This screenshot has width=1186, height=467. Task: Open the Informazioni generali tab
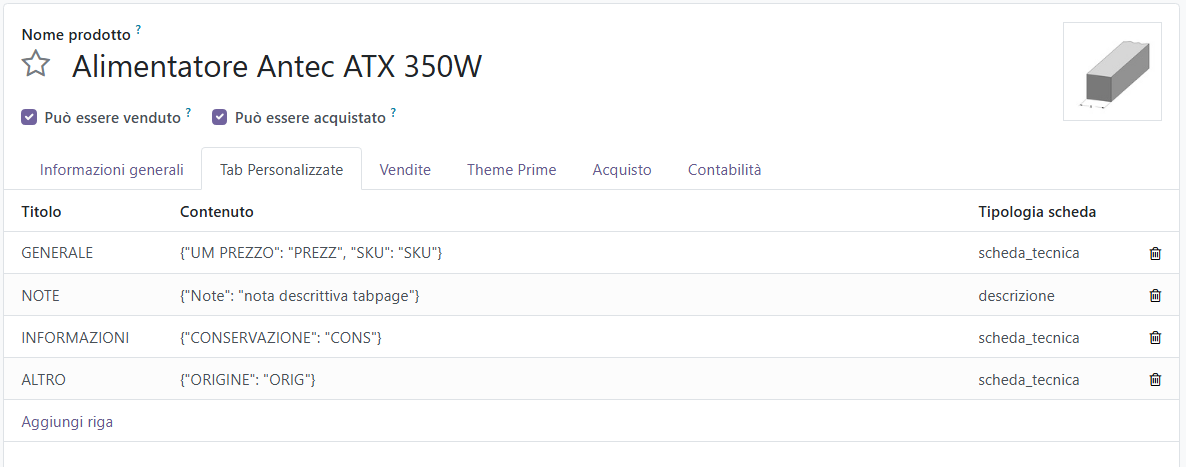click(x=111, y=170)
